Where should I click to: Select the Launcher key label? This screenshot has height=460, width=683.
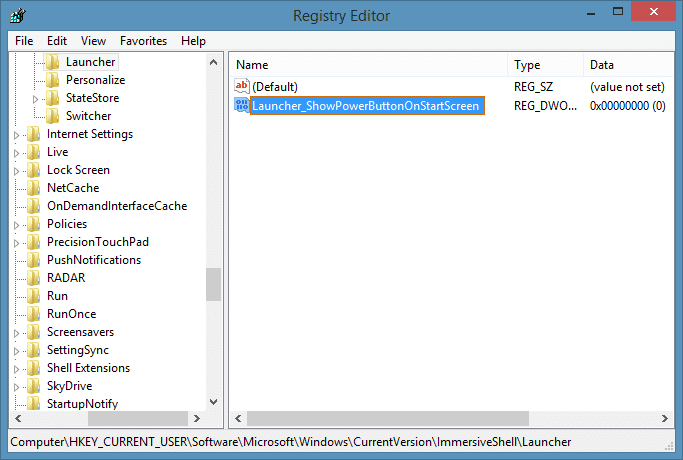91,62
